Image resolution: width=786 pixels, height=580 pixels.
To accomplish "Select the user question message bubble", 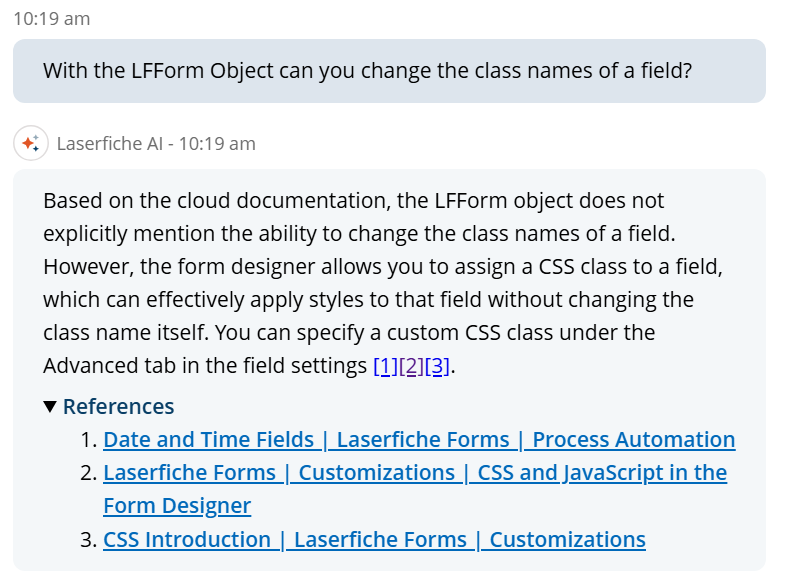I will point(389,71).
